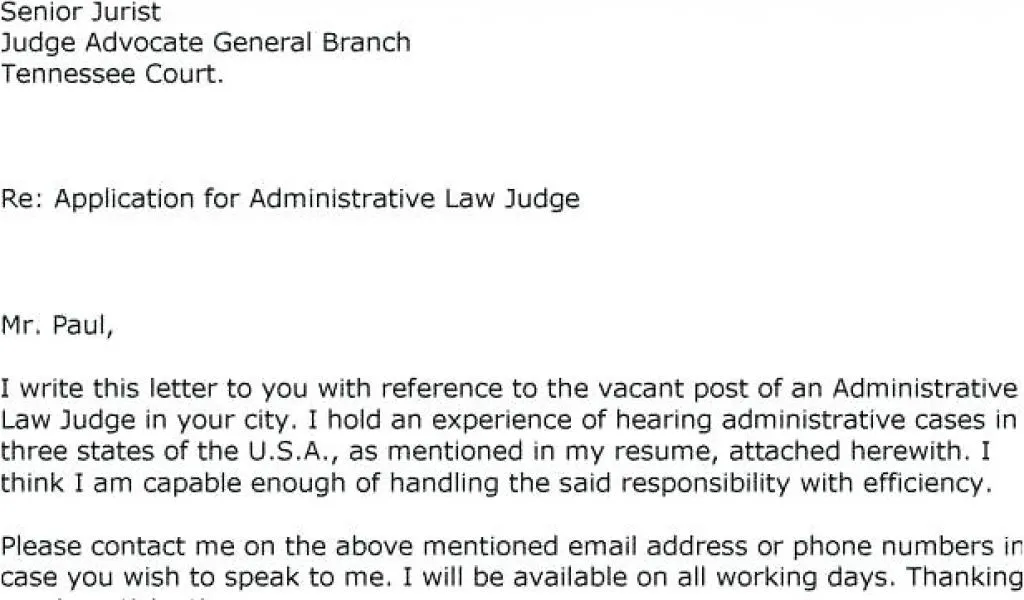
Task: Click the "Senior Jurist" line
Action: click(80, 13)
